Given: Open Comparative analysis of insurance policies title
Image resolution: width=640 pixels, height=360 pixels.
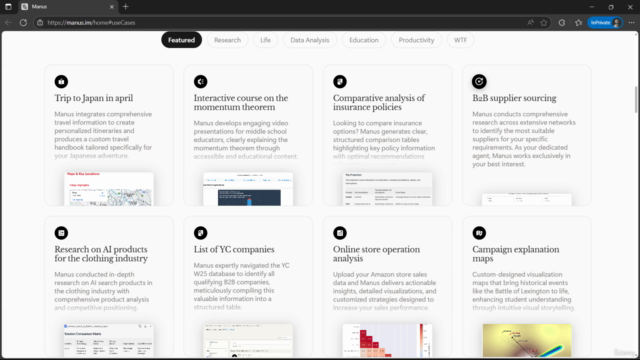Looking at the screenshot, I should point(379,102).
